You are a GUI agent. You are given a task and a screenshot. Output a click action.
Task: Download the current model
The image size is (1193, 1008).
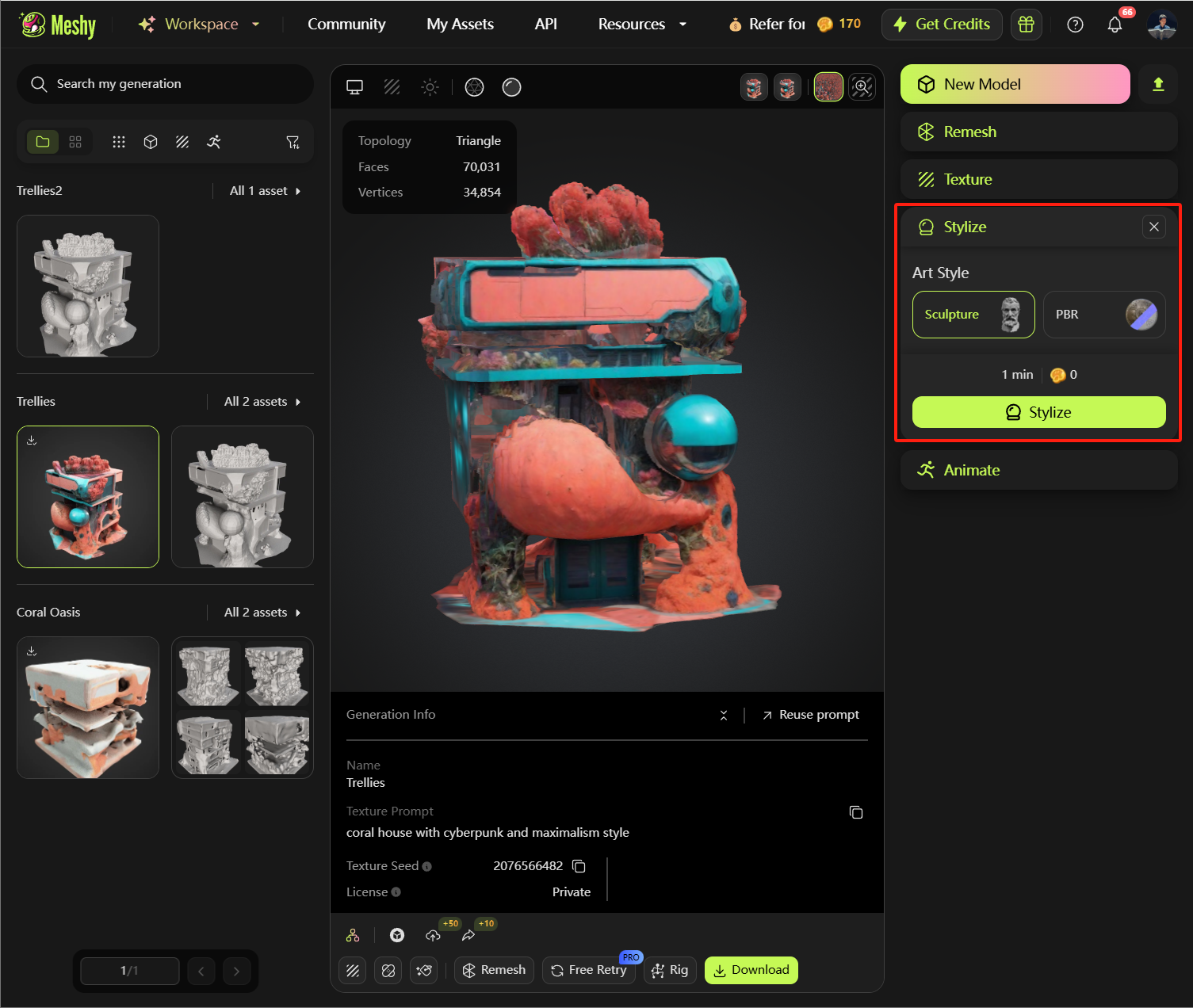tap(751, 970)
